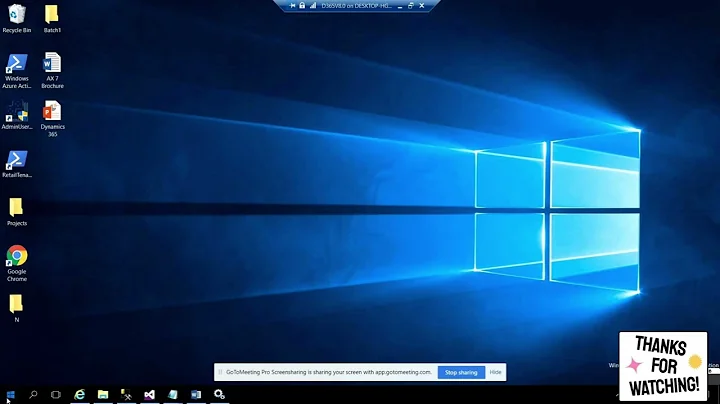Image resolution: width=720 pixels, height=404 pixels.
Task: Pin the remote desktop connection bar
Action: click(292, 6)
